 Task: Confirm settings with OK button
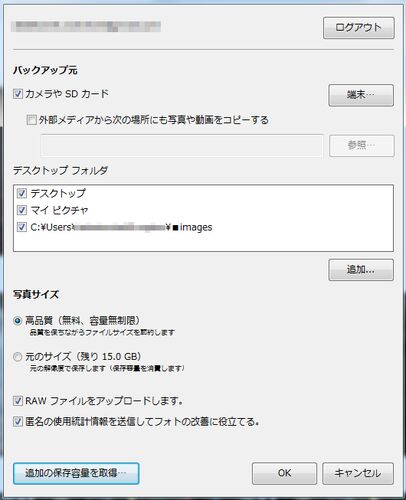click(284, 473)
